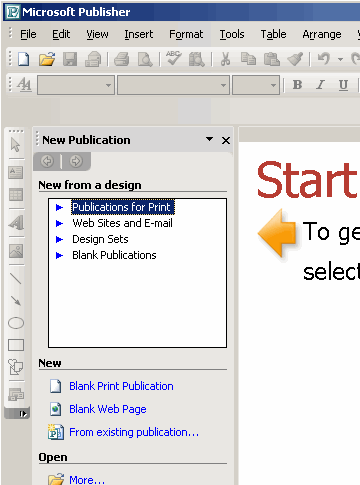Viewport: 360px width, 485px height.
Task: Open the Undo history dropdown arrow
Action: (340, 59)
